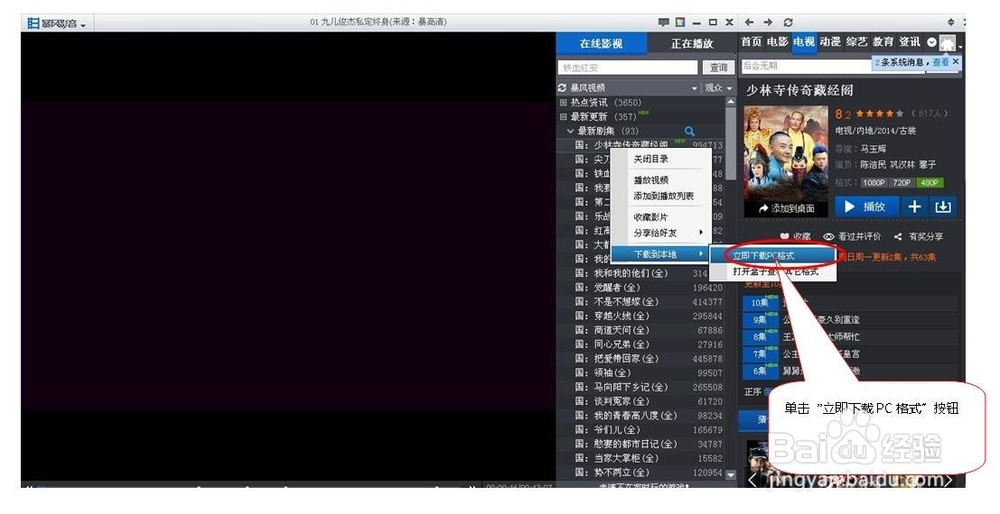
Task: Choose 收藏影片 from the context menu
Action: (x=651, y=217)
